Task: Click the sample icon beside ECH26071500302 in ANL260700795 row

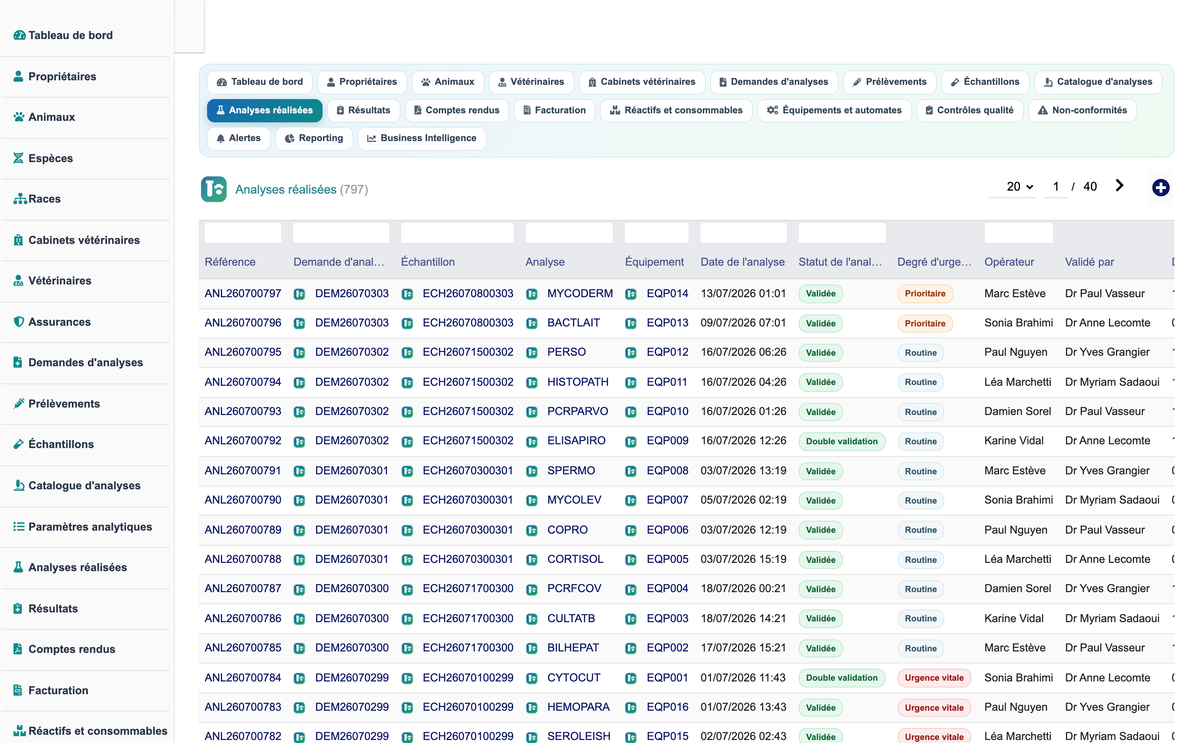Action: (x=407, y=353)
